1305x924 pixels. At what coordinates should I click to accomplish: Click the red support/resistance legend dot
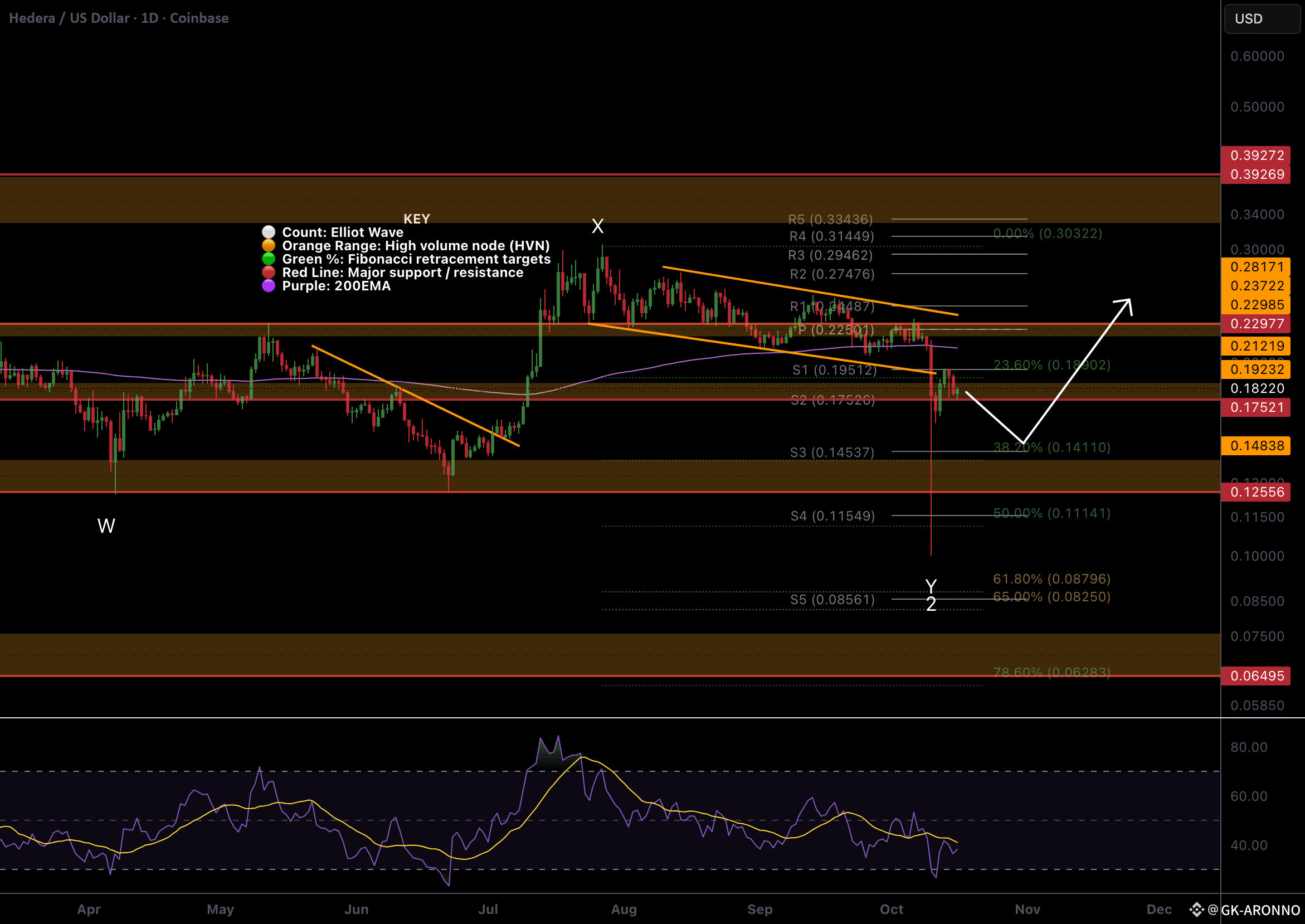point(269,273)
